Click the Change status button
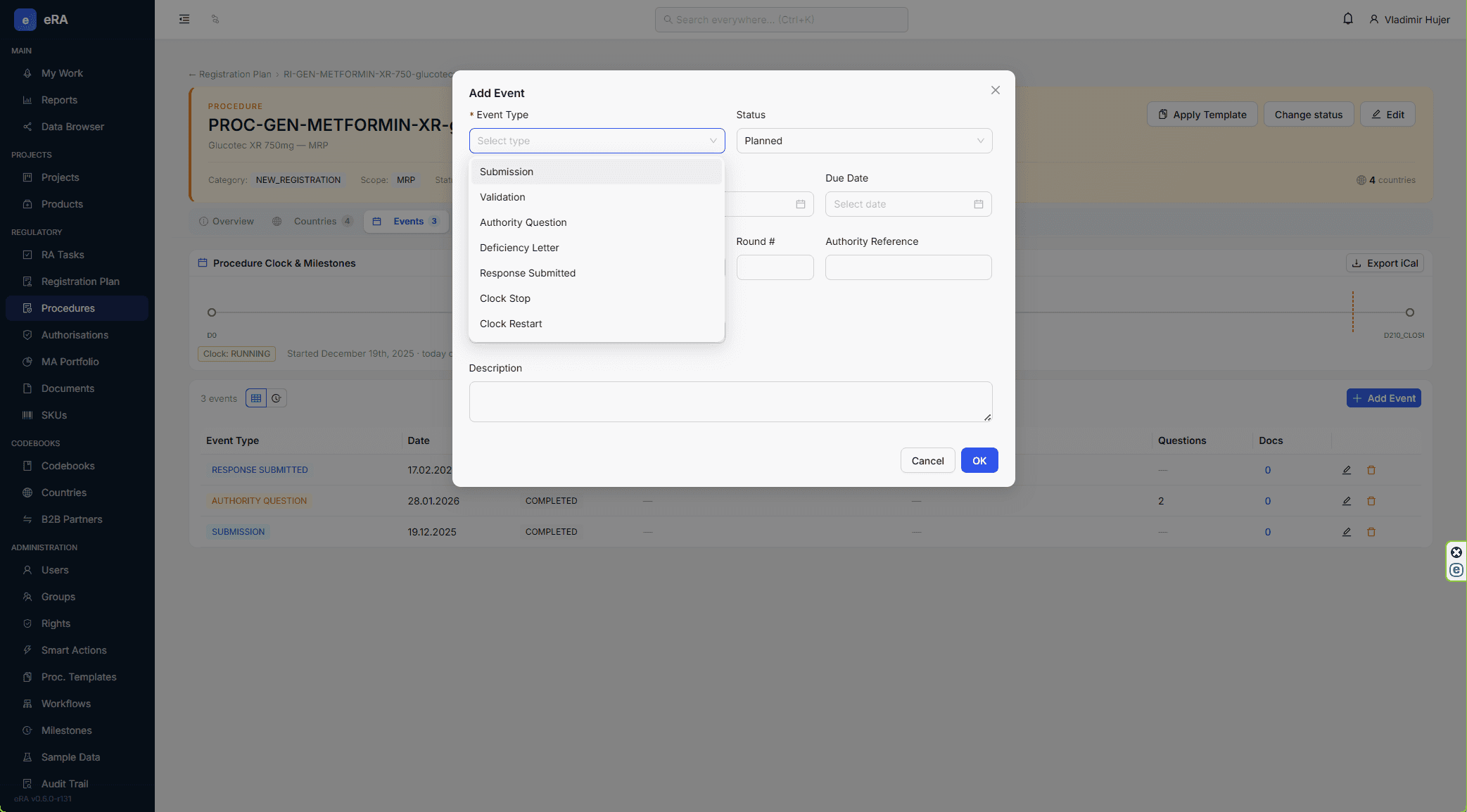The image size is (1467, 812). 1308,114
